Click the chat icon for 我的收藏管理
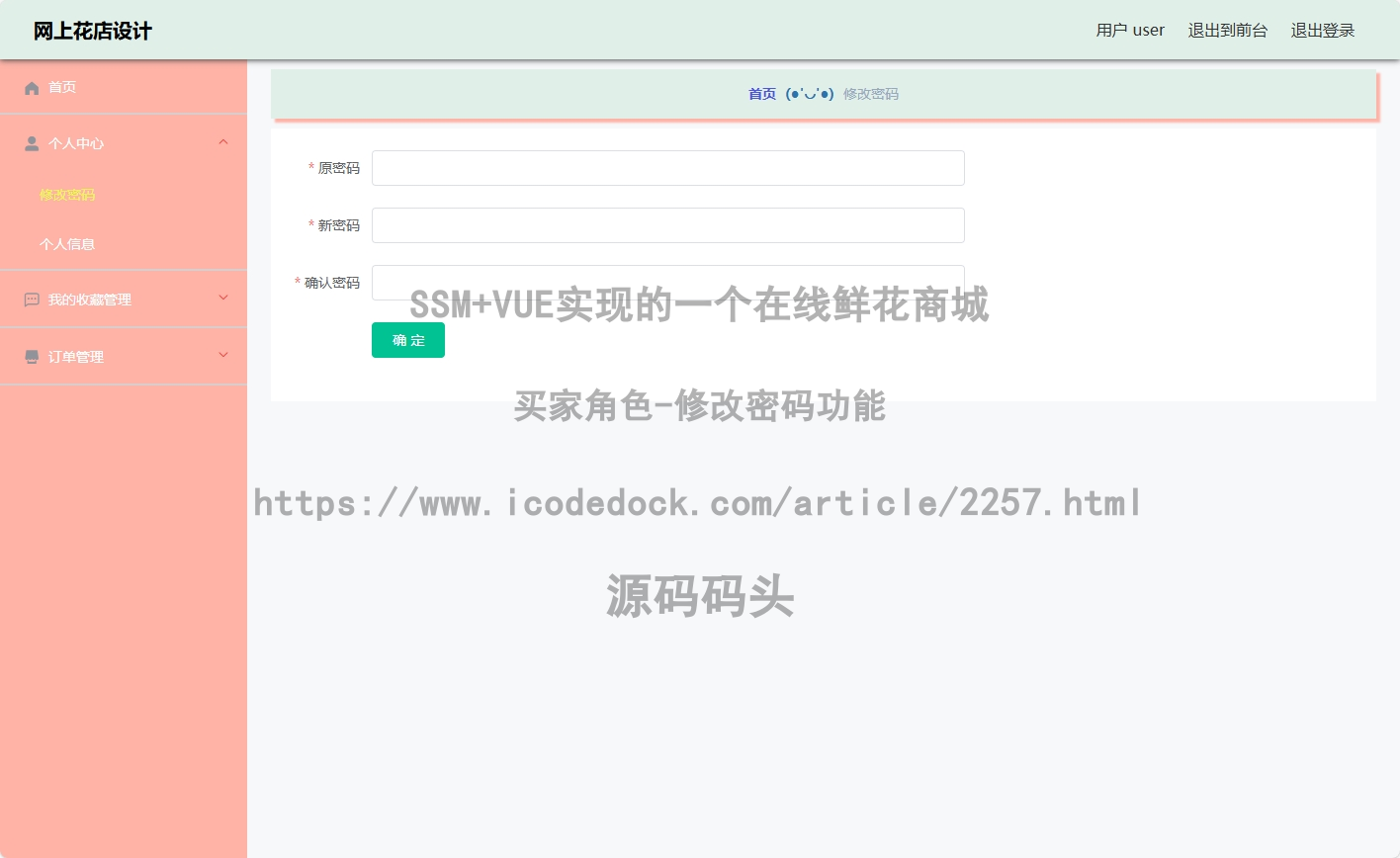Image resolution: width=1400 pixels, height=858 pixels. [x=32, y=300]
